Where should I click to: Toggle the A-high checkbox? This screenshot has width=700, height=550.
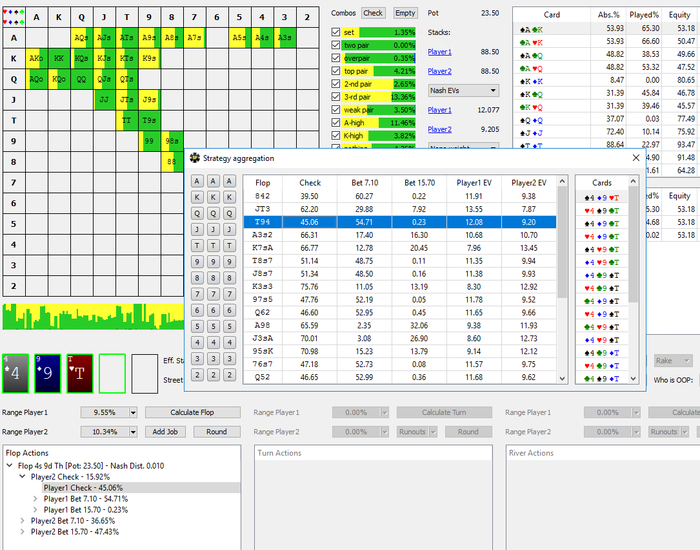tap(336, 123)
